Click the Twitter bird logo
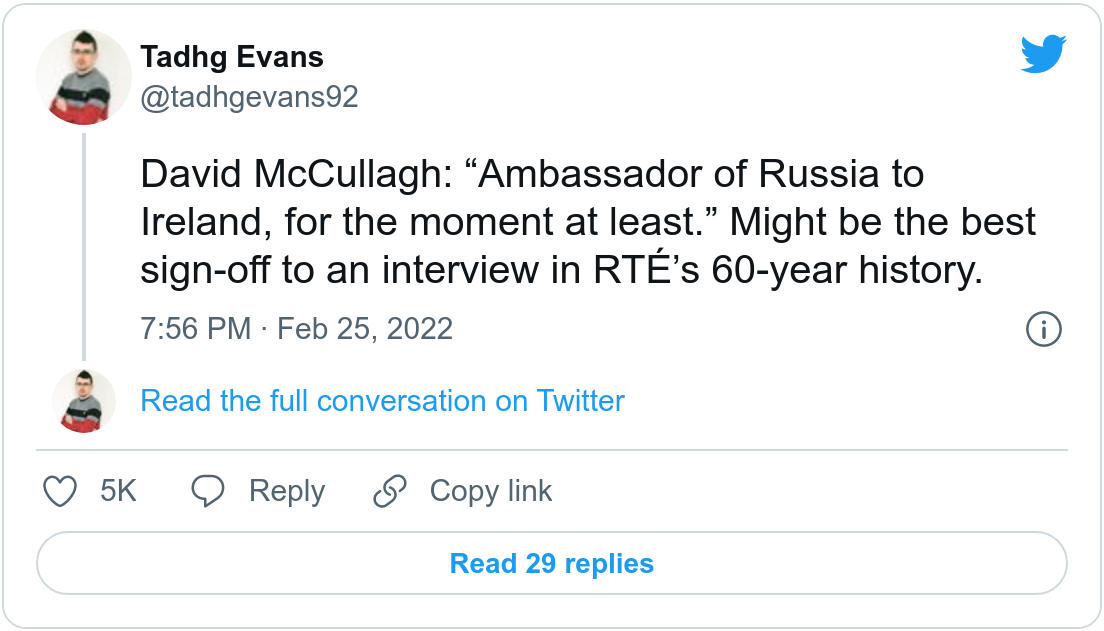Screen dimensions: 1104x631 point(1044,55)
